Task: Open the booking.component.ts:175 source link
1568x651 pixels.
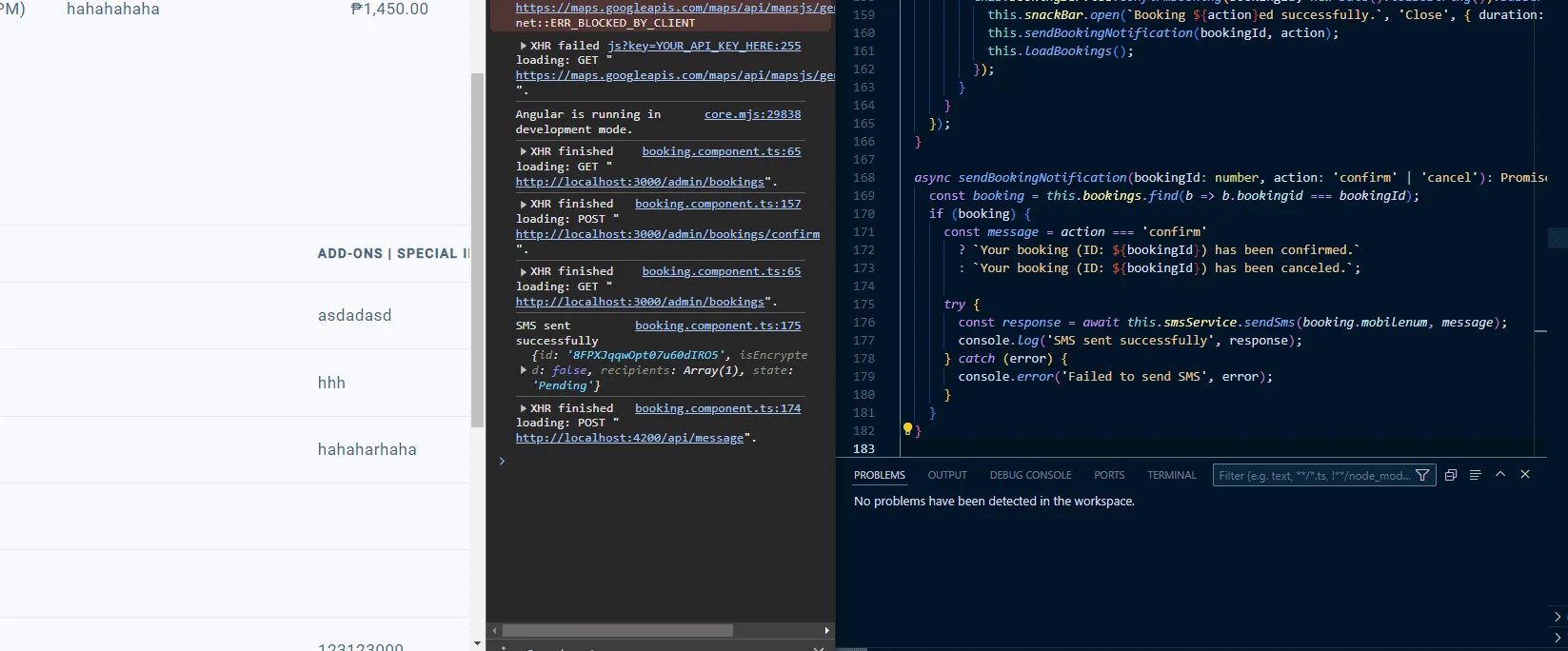Action: 718,325
